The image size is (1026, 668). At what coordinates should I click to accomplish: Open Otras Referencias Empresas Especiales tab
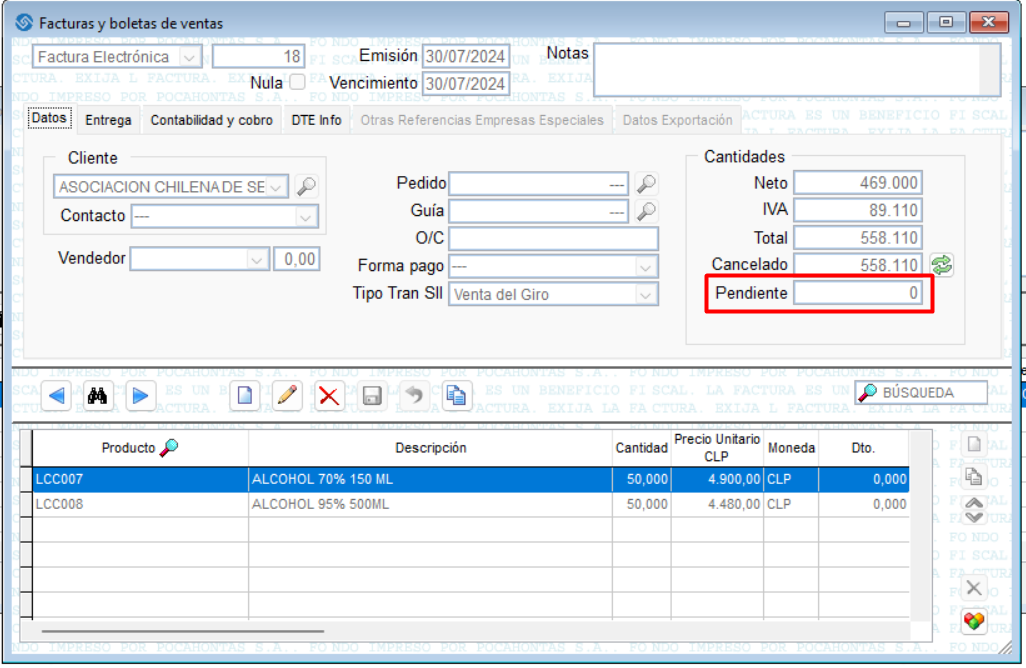click(x=482, y=120)
